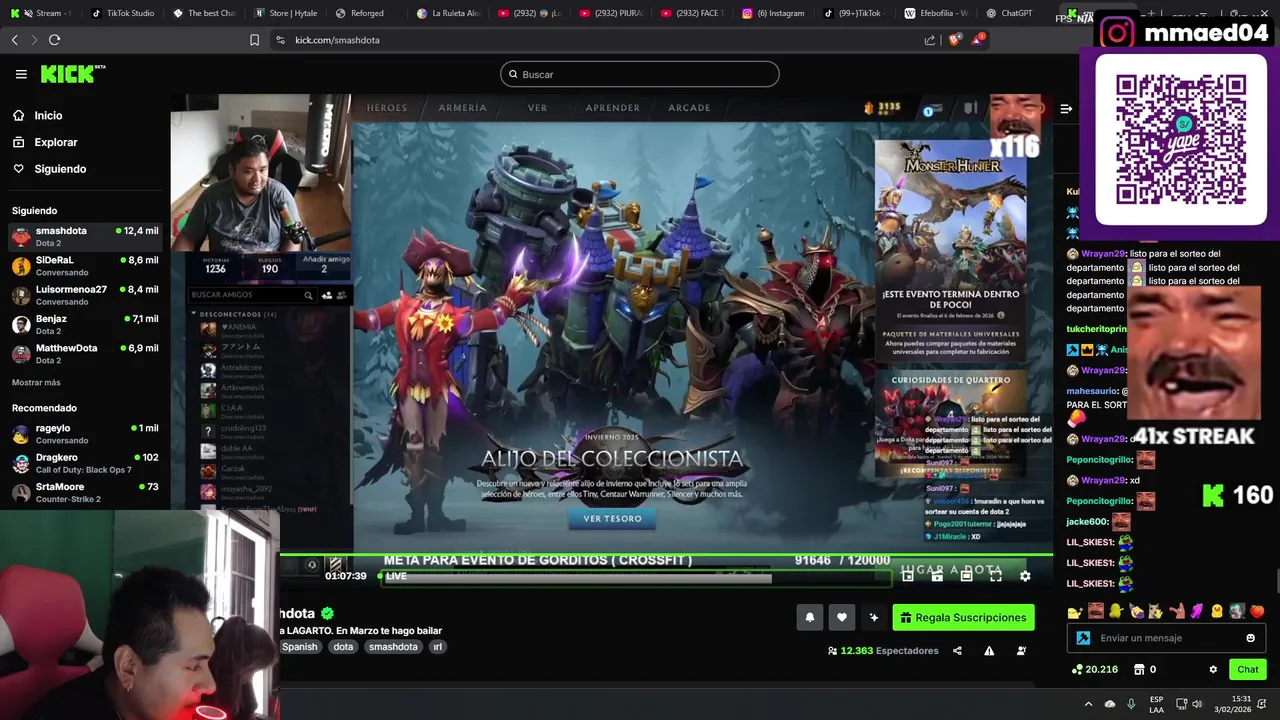Open Brave shields icon
This screenshot has height=720, width=1280.
pyautogui.click(x=954, y=40)
